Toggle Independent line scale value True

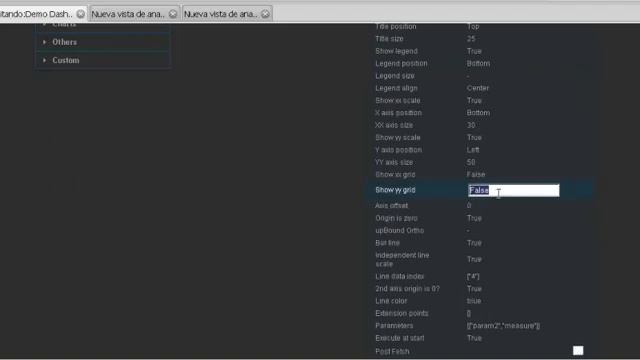point(474,259)
